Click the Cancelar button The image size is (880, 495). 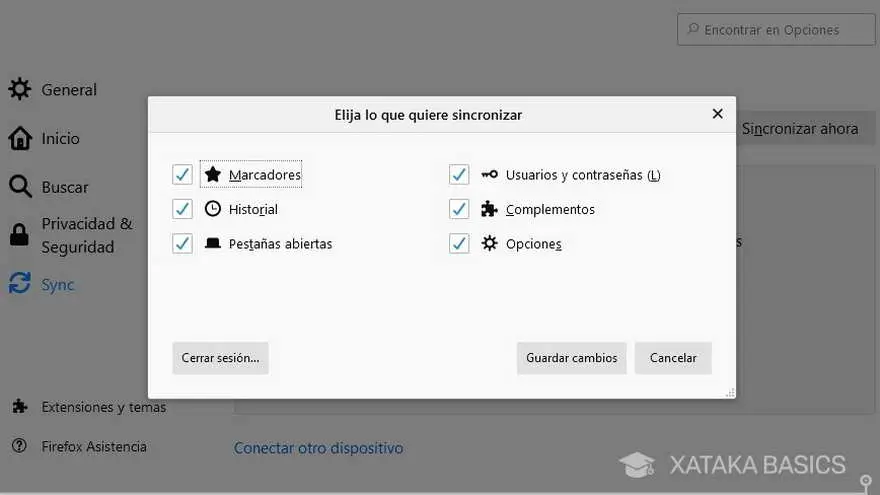click(x=673, y=358)
